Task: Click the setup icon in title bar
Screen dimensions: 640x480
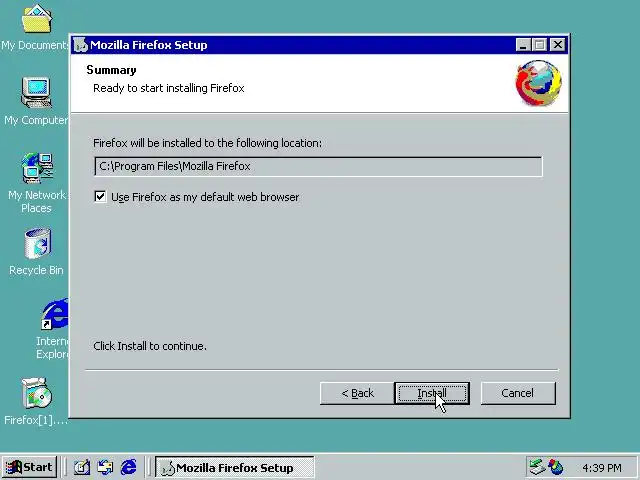Action: [80, 45]
